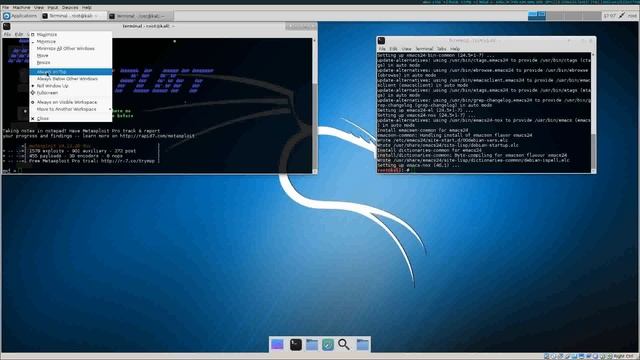Click the terminal icon on second taskbar button
Image resolution: width=640 pixels, height=360 pixels.
112,16
